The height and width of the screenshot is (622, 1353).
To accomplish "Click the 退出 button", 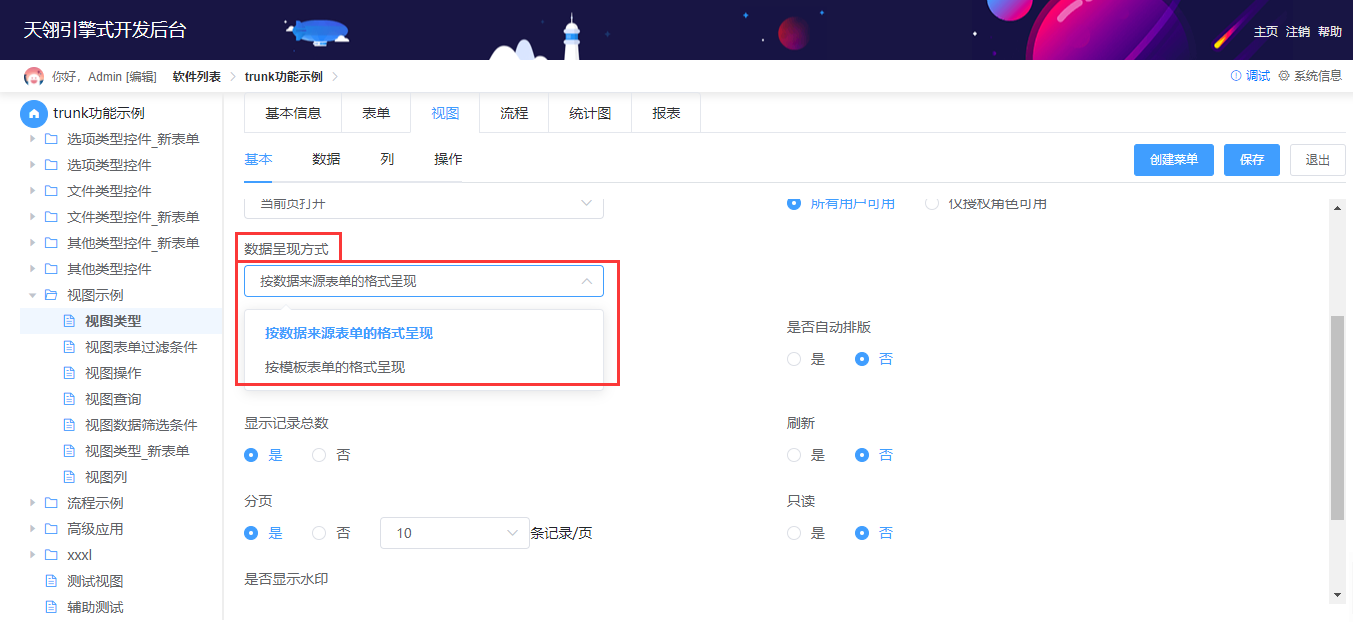I will click(1318, 160).
